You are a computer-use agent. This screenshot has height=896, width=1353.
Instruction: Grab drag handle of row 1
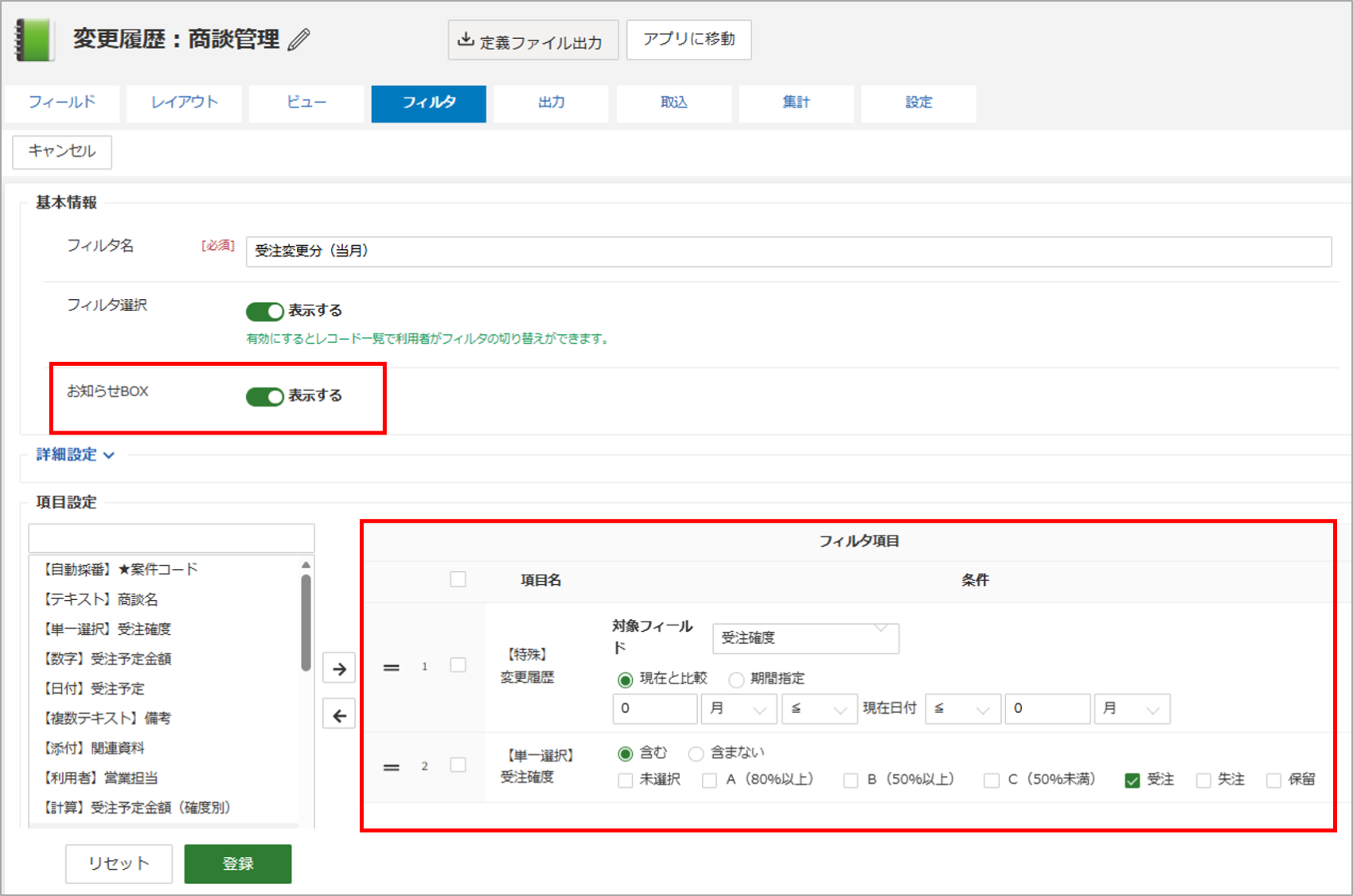pos(392,667)
